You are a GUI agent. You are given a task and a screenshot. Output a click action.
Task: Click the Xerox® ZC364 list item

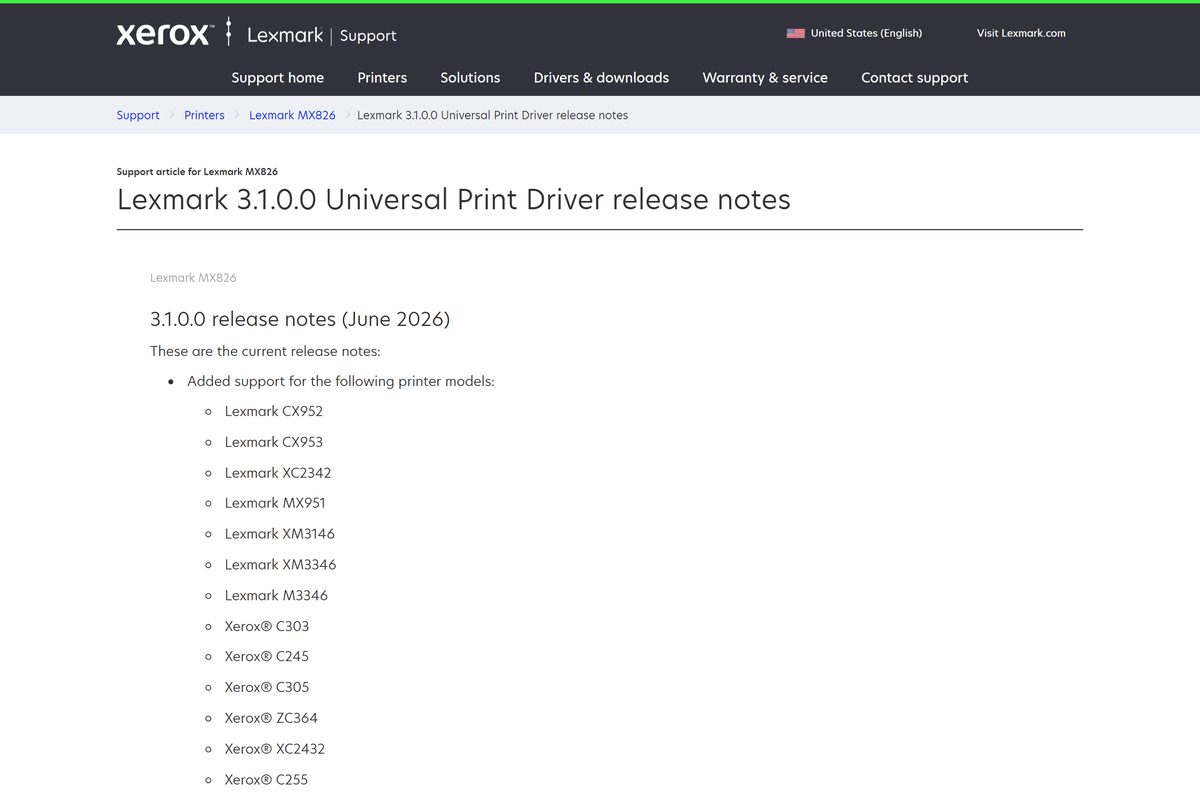271,718
